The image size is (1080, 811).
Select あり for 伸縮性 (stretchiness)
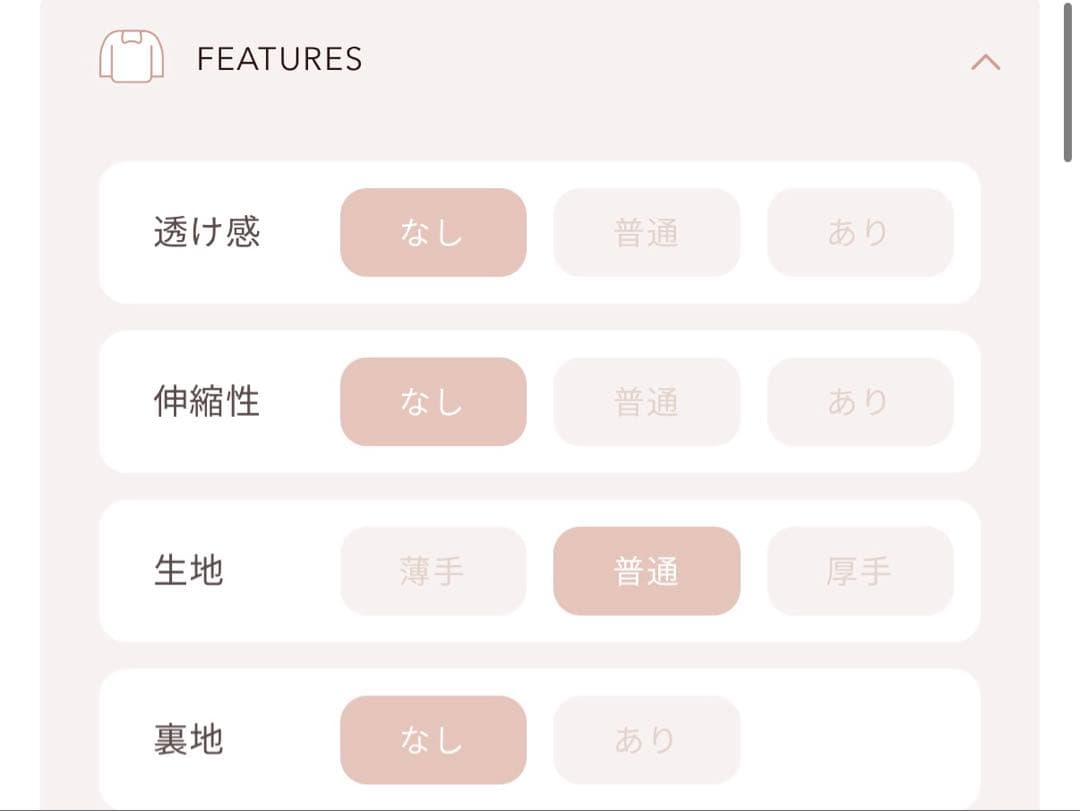click(860, 401)
